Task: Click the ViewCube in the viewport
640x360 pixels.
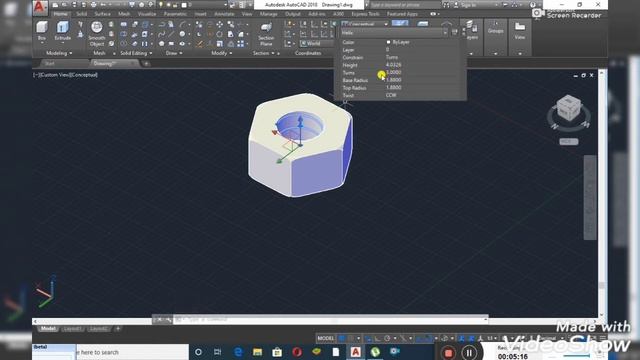Action: coord(569,109)
